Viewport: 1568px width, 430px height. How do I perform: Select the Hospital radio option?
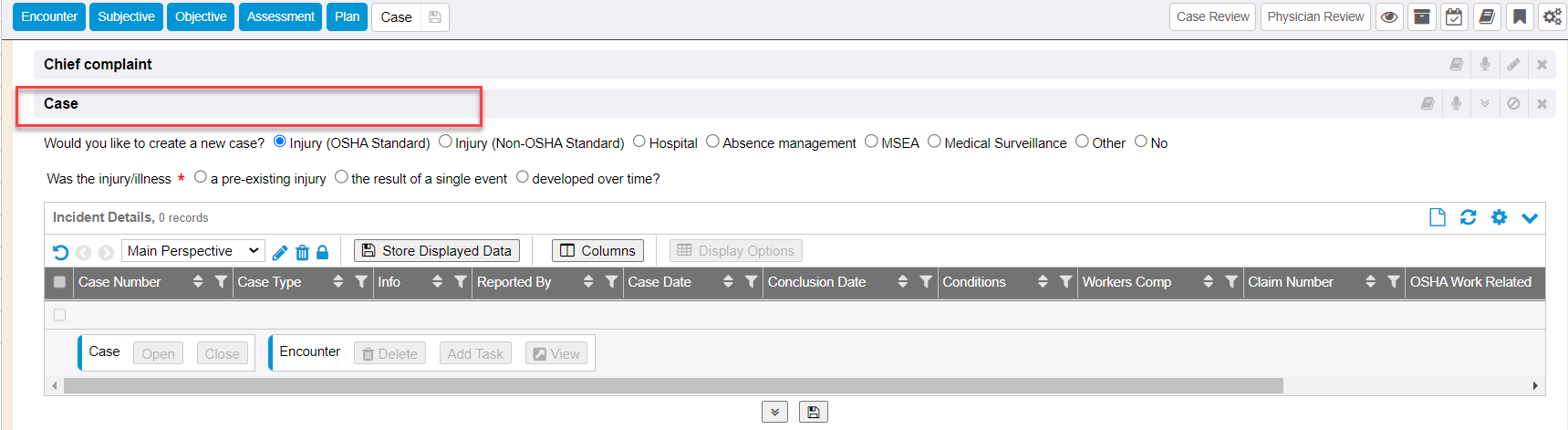(x=639, y=142)
